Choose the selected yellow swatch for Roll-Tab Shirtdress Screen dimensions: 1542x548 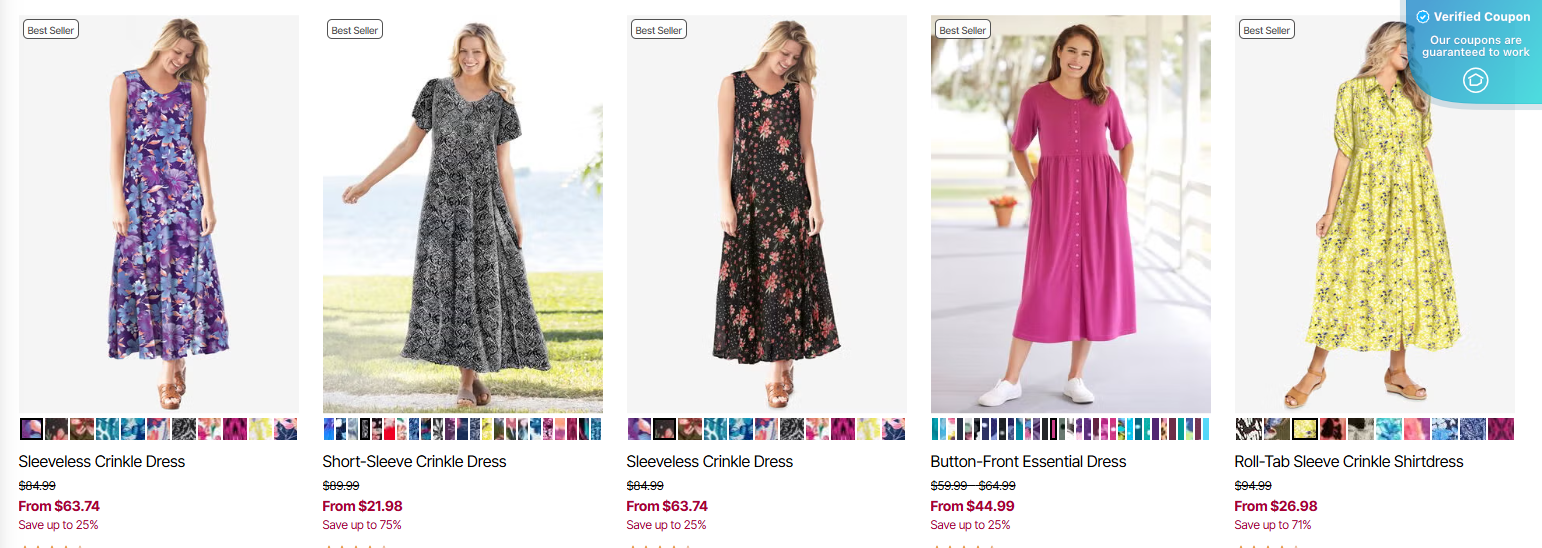coord(1304,429)
